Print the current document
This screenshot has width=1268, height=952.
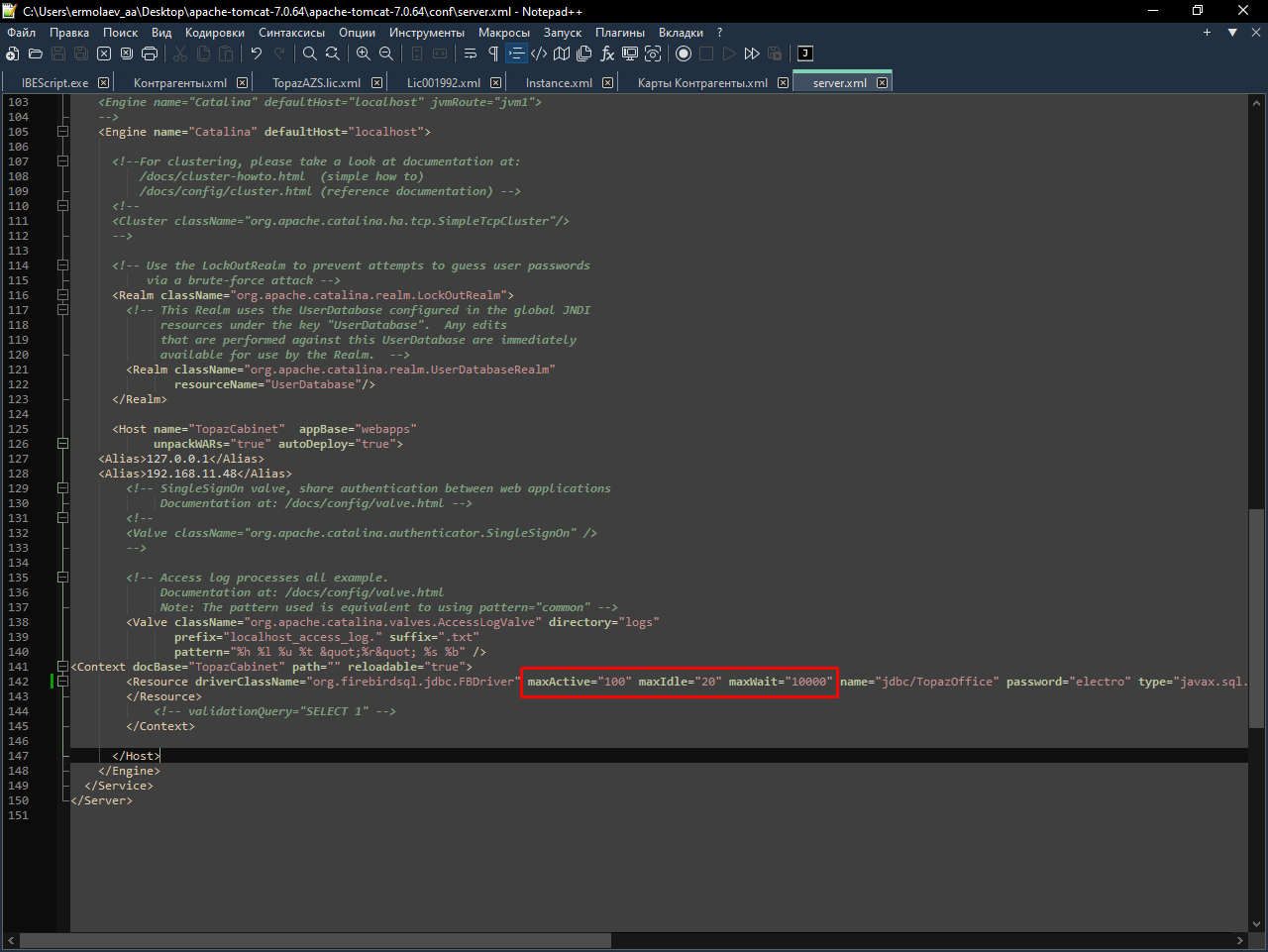pyautogui.click(x=150, y=53)
